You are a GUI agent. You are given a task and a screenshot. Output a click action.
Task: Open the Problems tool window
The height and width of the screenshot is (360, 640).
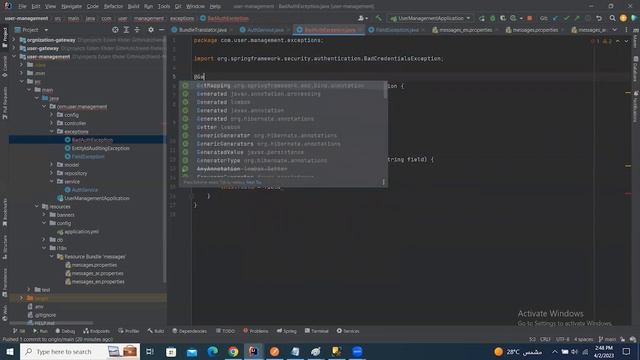tap(256, 331)
